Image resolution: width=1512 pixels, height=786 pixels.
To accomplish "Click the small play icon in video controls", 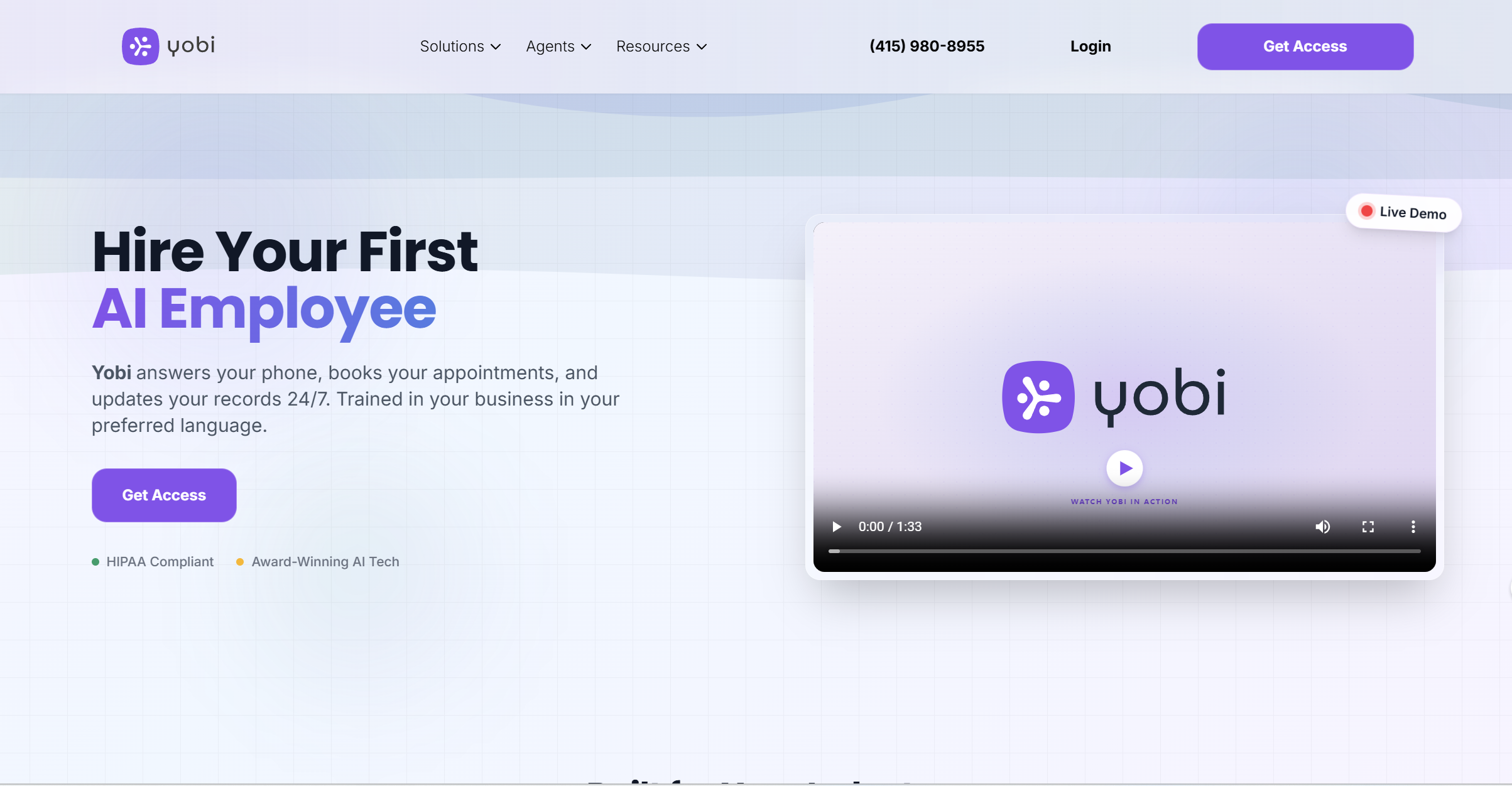I will click(836, 527).
